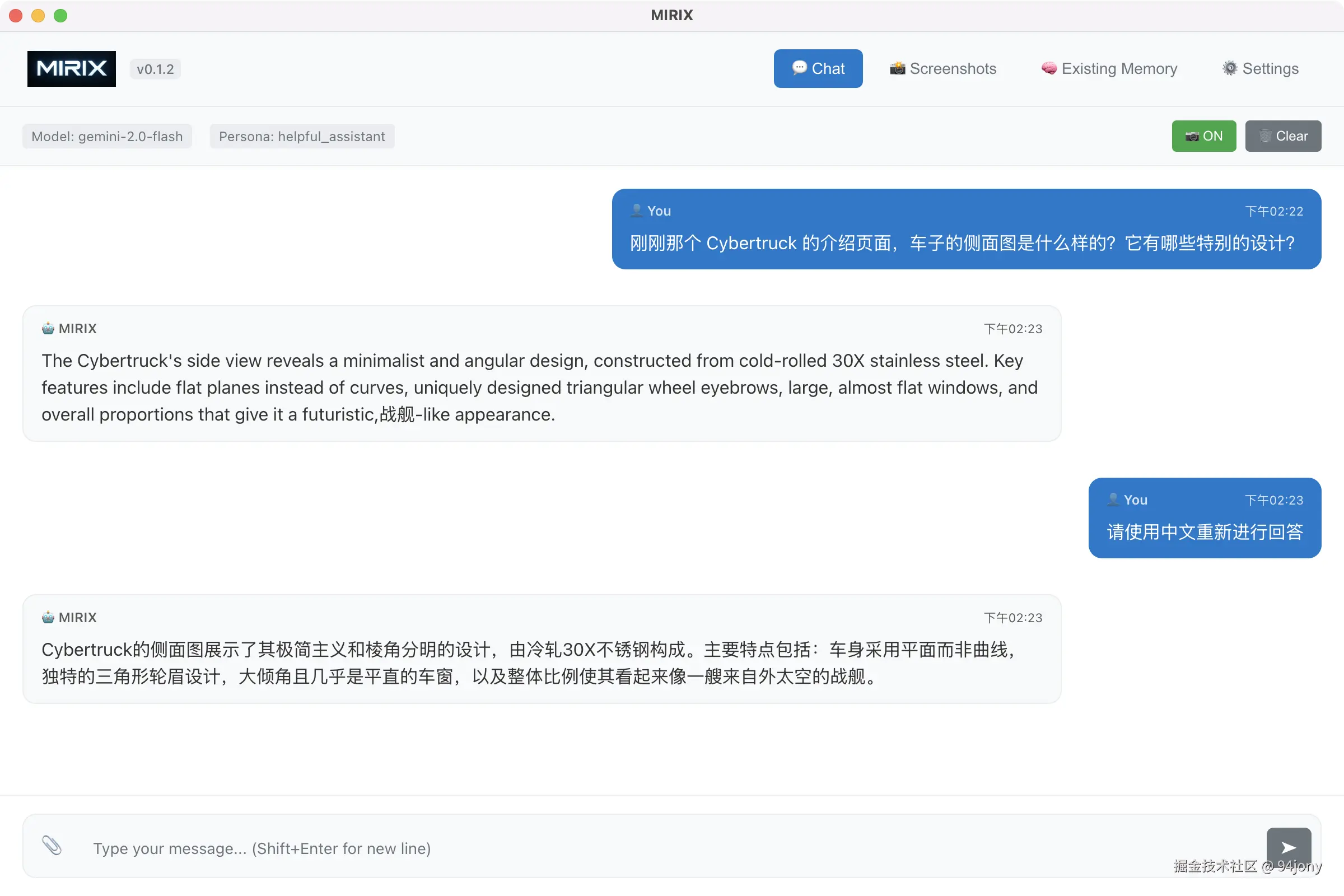Viewport: 1344px width, 896px height.
Task: Click the robot icon on first MIRIX reply
Action: 48,328
